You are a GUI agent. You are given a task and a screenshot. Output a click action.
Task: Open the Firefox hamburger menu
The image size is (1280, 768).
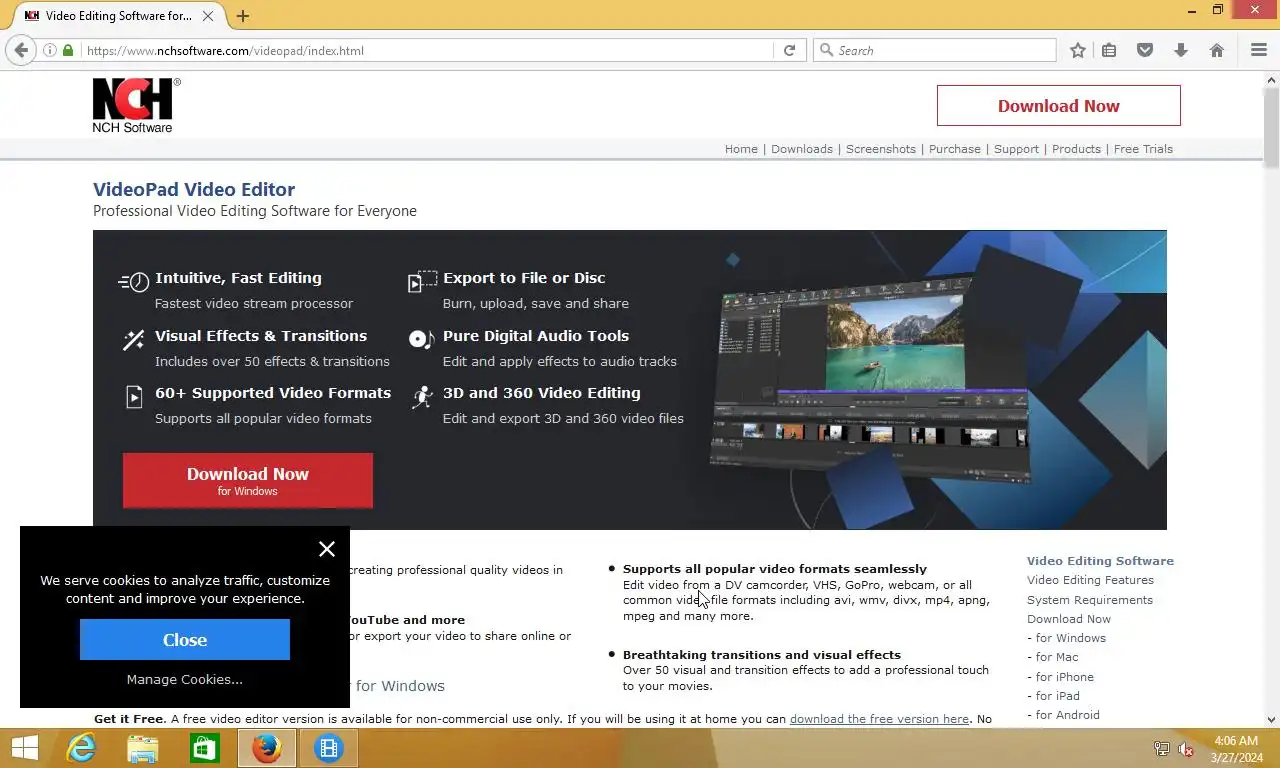pyautogui.click(x=1259, y=50)
